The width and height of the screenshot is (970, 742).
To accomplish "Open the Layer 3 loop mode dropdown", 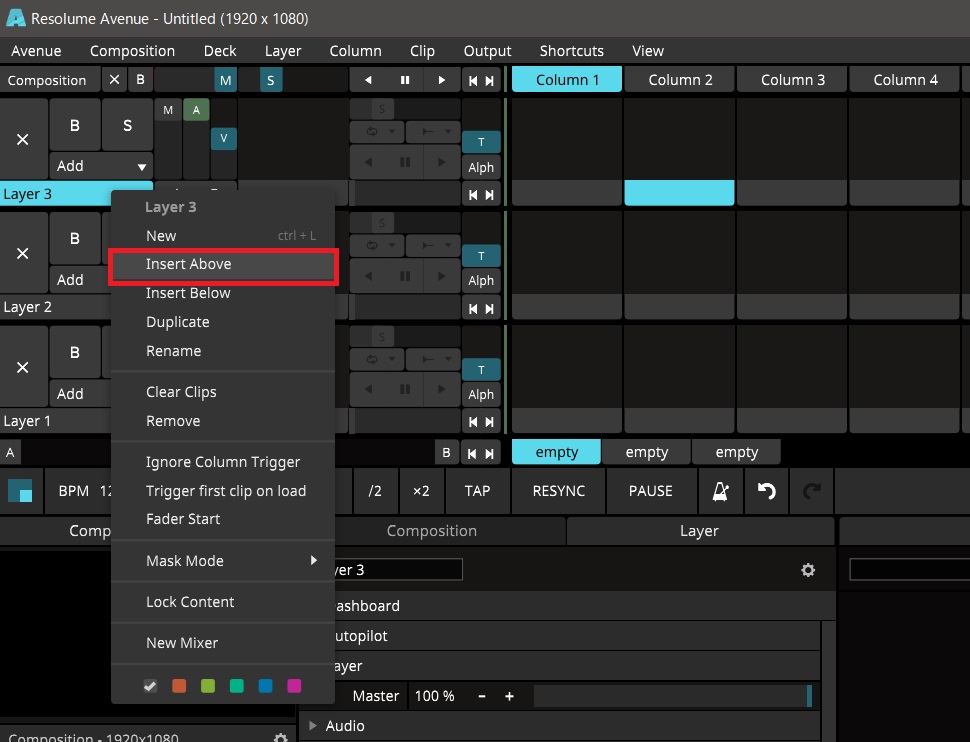I will click(x=377, y=131).
